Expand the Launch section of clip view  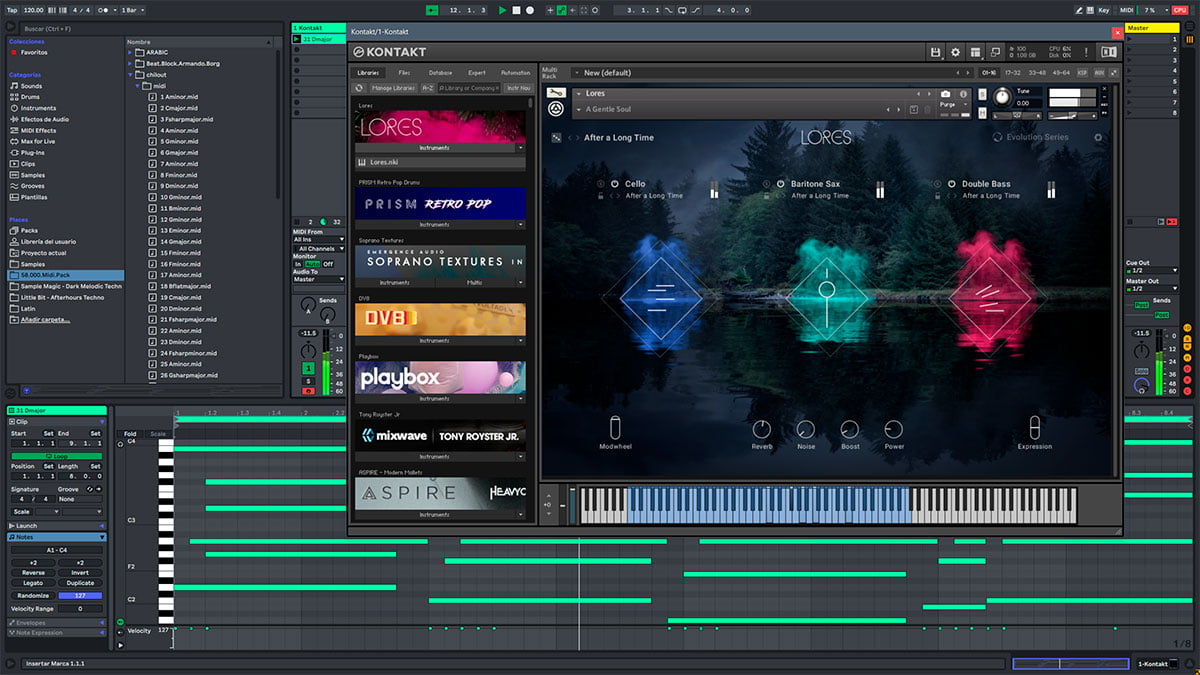101,525
